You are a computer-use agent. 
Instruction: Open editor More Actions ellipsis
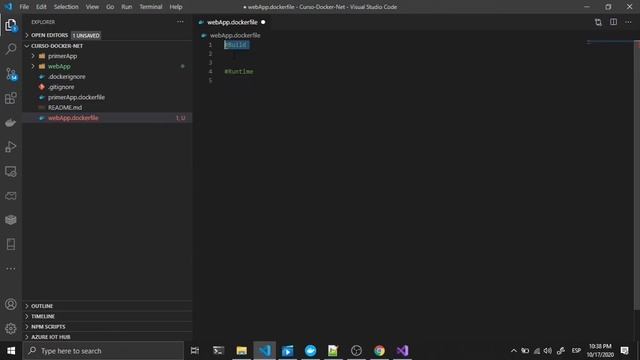pyautogui.click(x=628, y=22)
